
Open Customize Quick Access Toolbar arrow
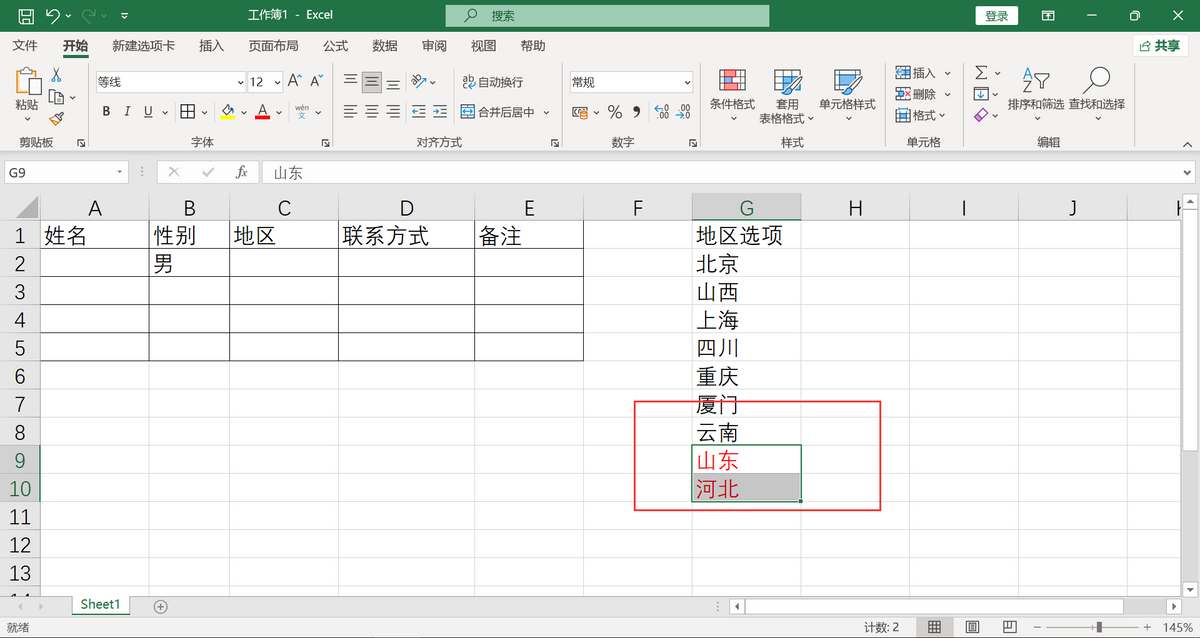[123, 16]
